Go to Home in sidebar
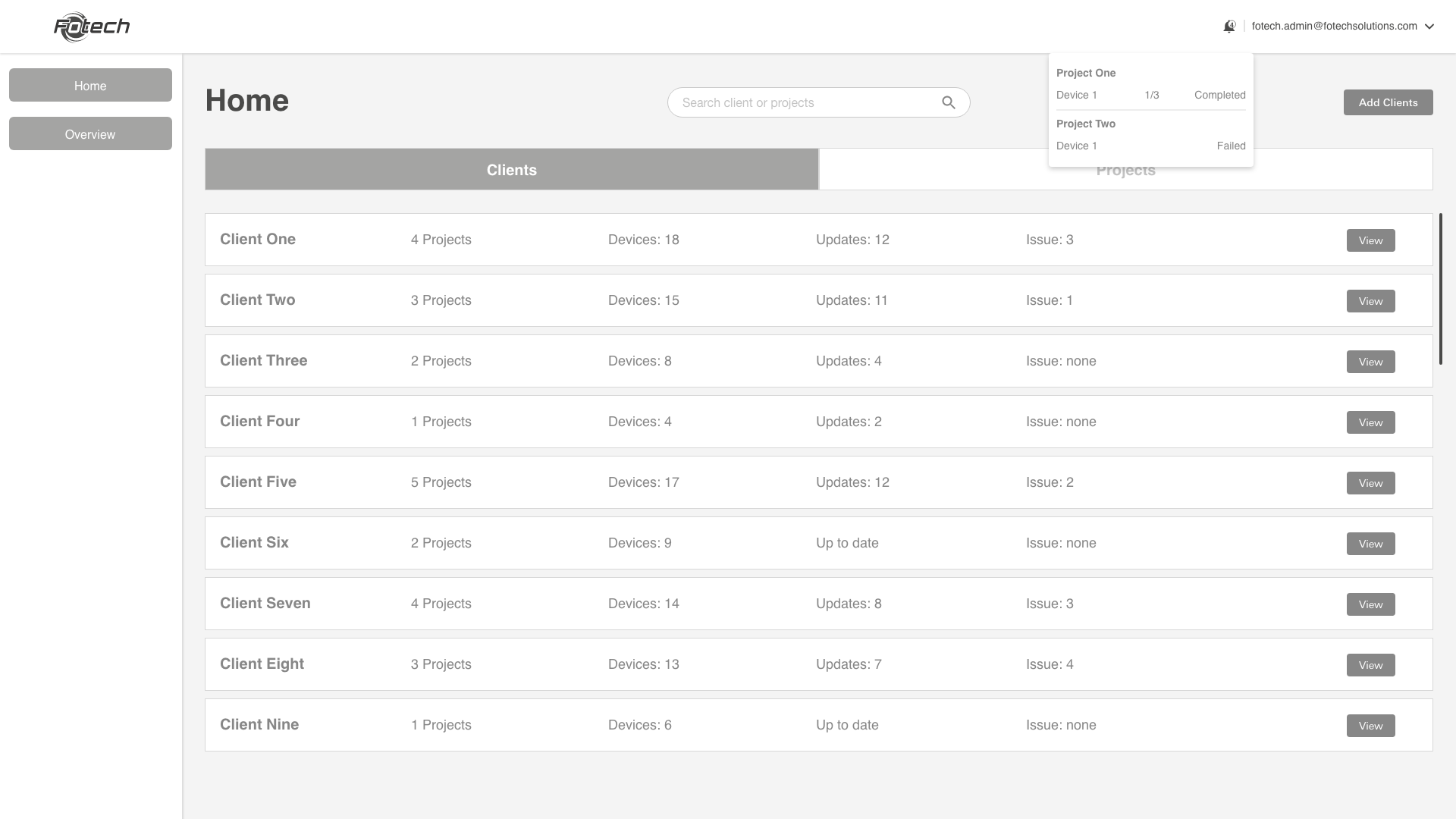 [x=90, y=86]
